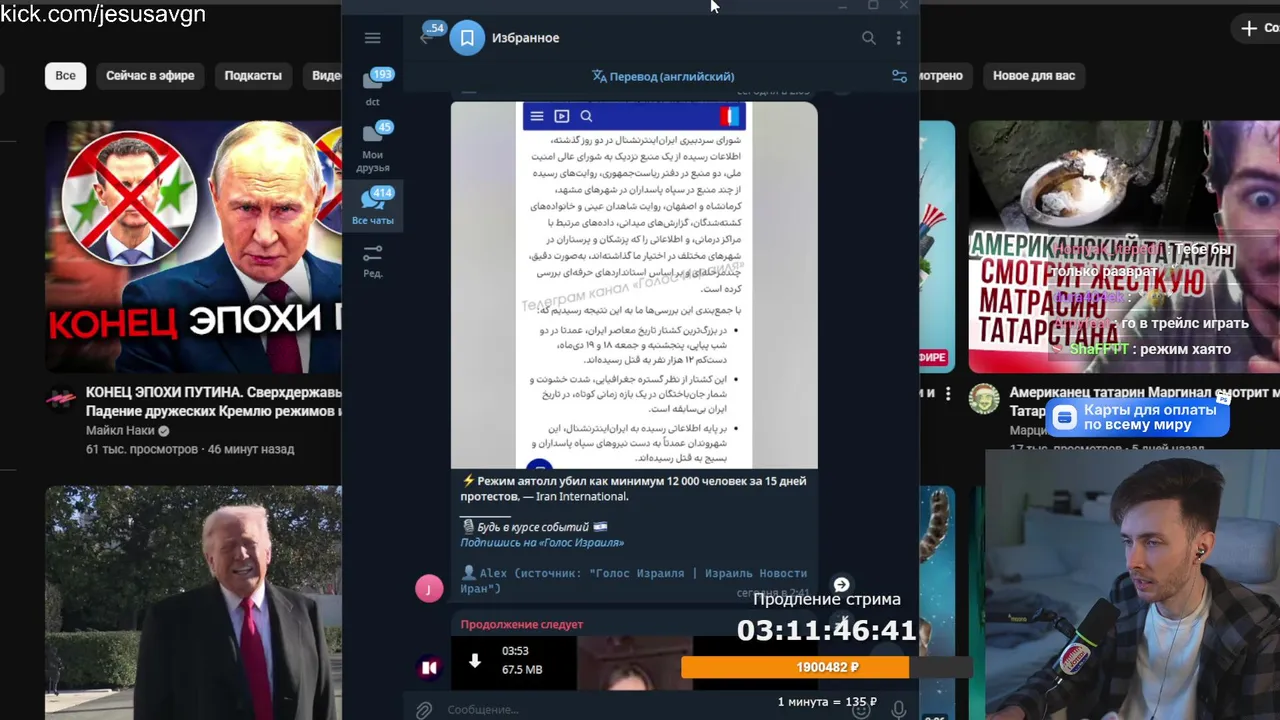The height and width of the screenshot is (720, 1280).
Task: Open the Маргинал channel avatar icon
Action: click(984, 399)
